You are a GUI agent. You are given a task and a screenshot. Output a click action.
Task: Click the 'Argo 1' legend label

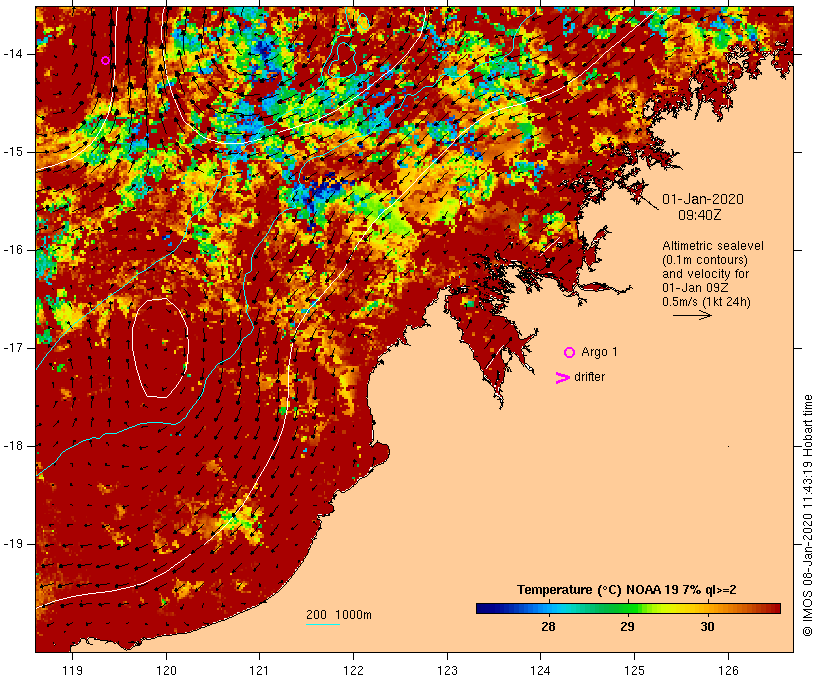pyautogui.click(x=599, y=352)
